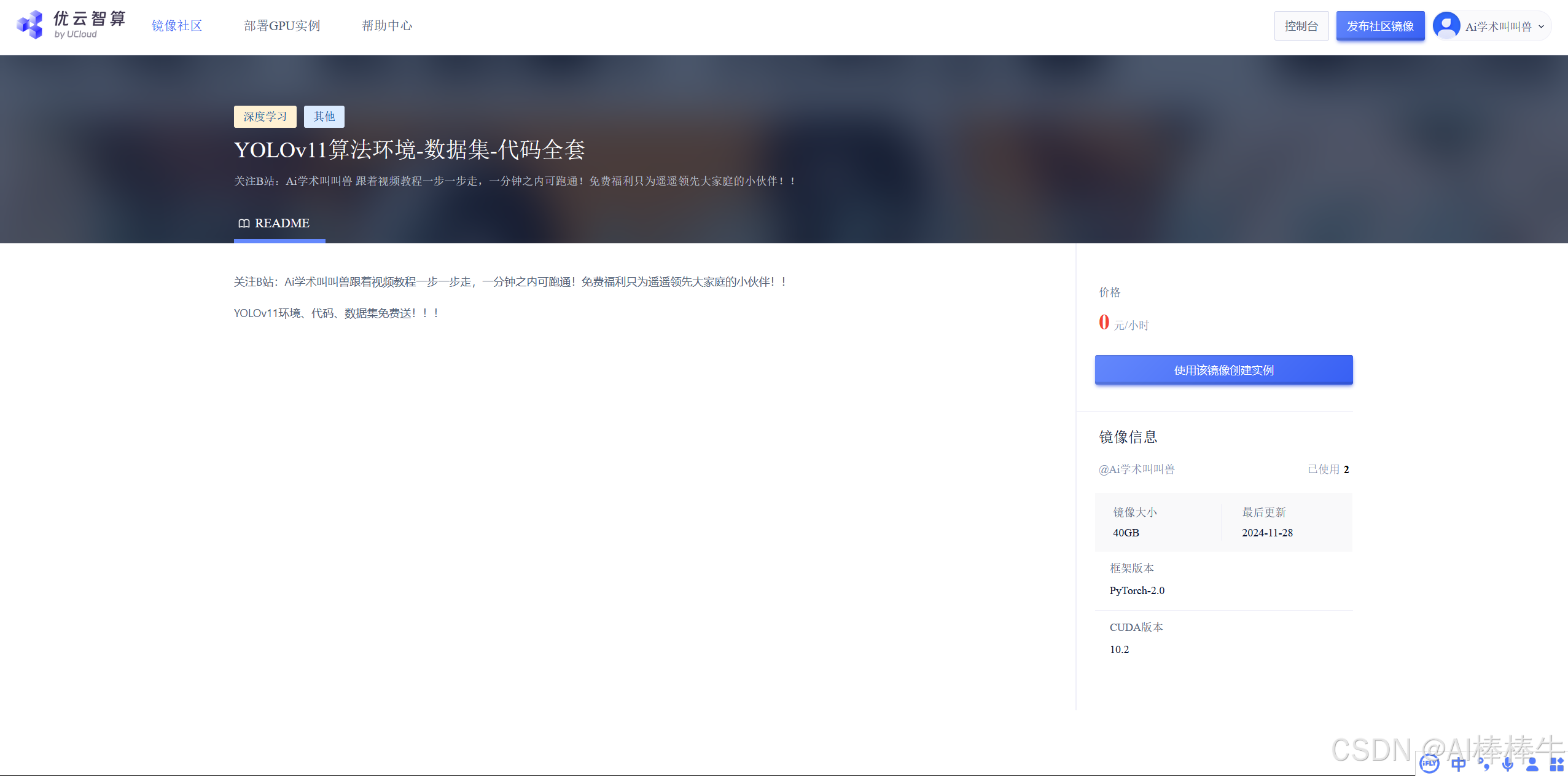
Task: Click the iFLY microphone voice input icon
Action: pos(1507,764)
